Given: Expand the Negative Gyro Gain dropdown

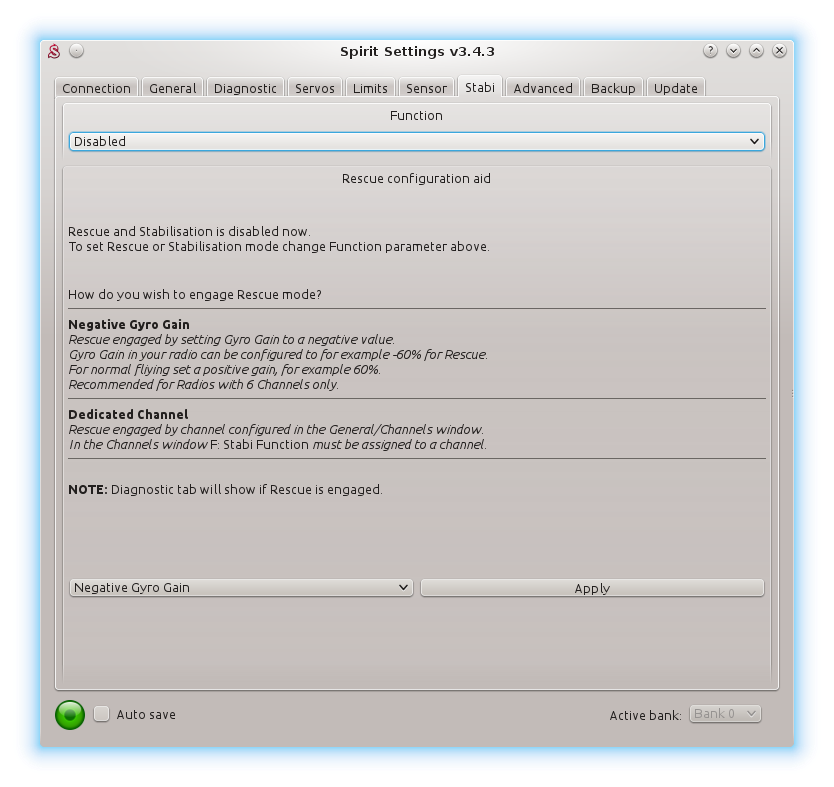Looking at the screenshot, I should [x=241, y=588].
